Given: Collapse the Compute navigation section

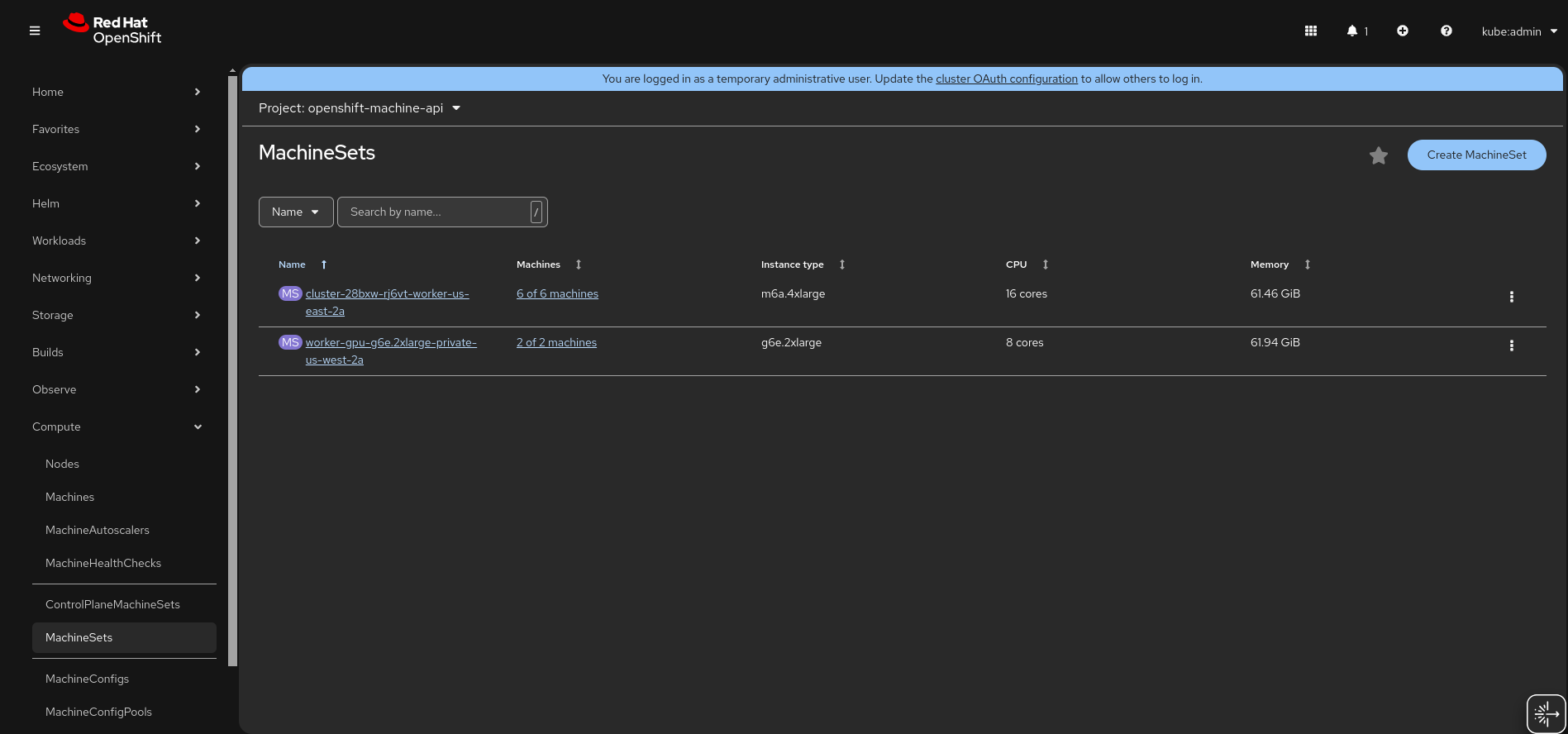Looking at the screenshot, I should tap(117, 427).
